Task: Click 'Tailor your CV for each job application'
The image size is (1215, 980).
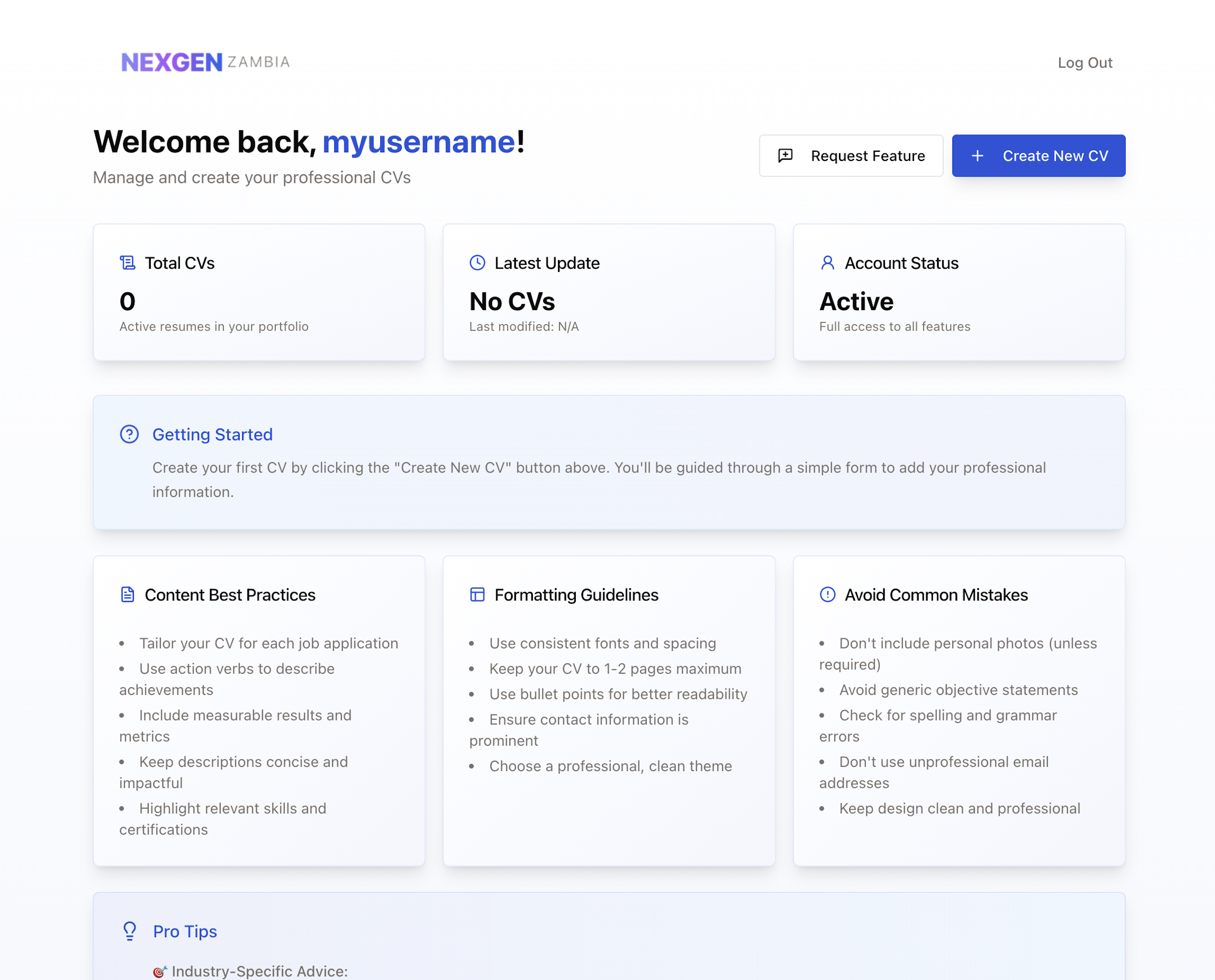Action: 269,644
